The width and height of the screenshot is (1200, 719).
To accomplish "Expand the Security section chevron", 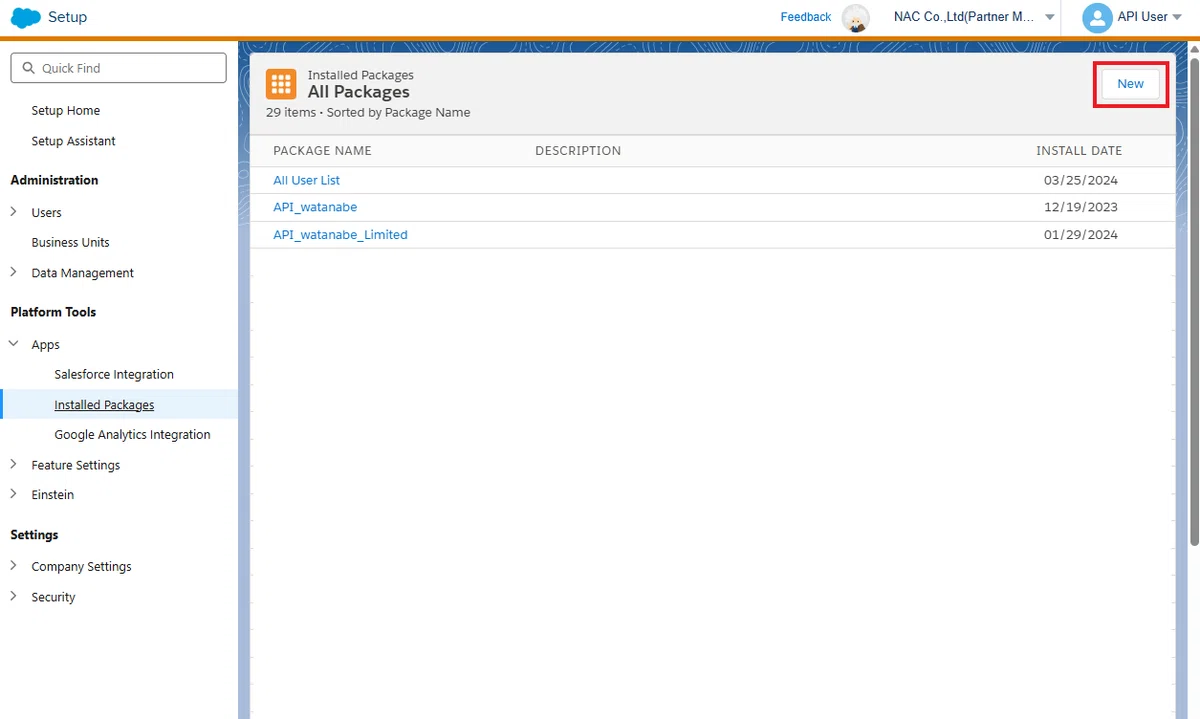I will (x=14, y=596).
